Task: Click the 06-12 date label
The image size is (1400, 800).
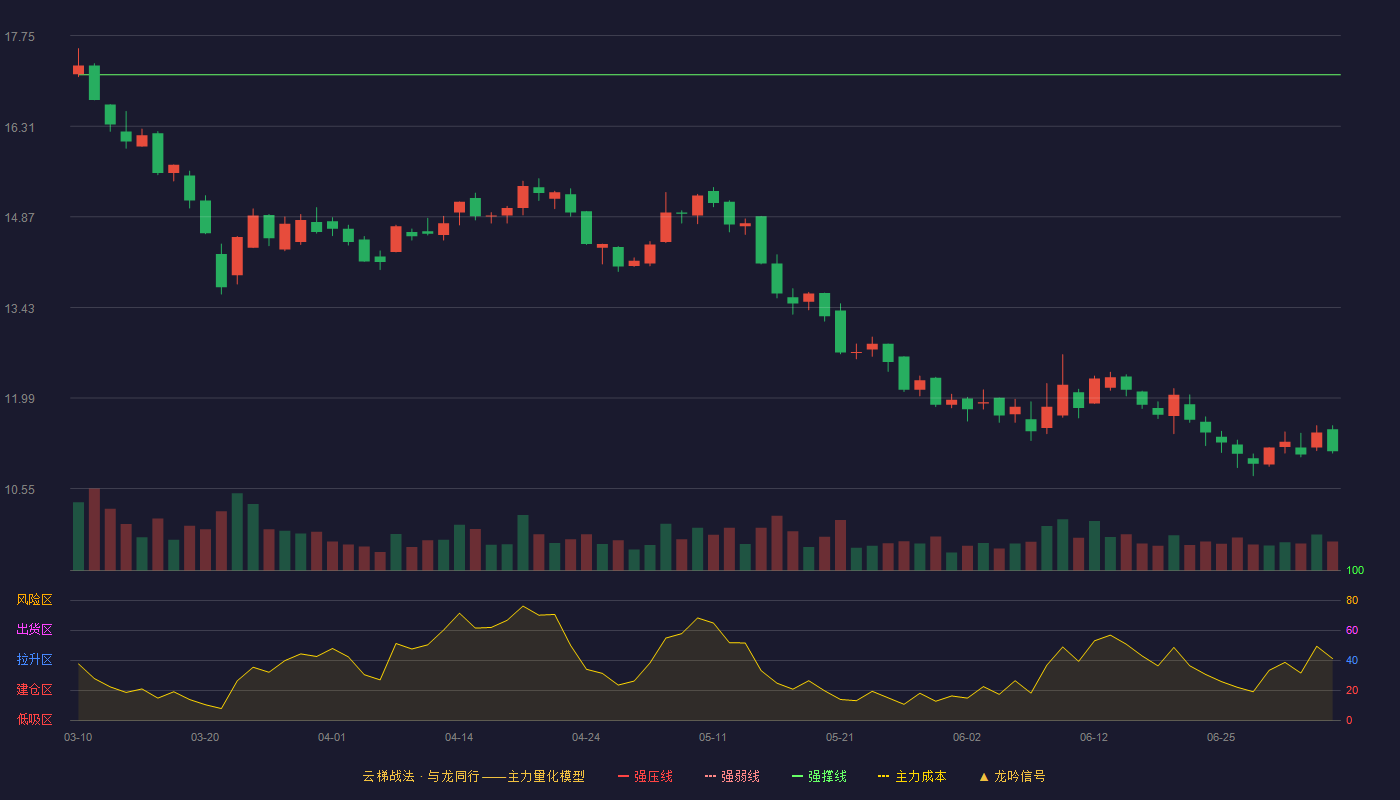Action: [1094, 737]
